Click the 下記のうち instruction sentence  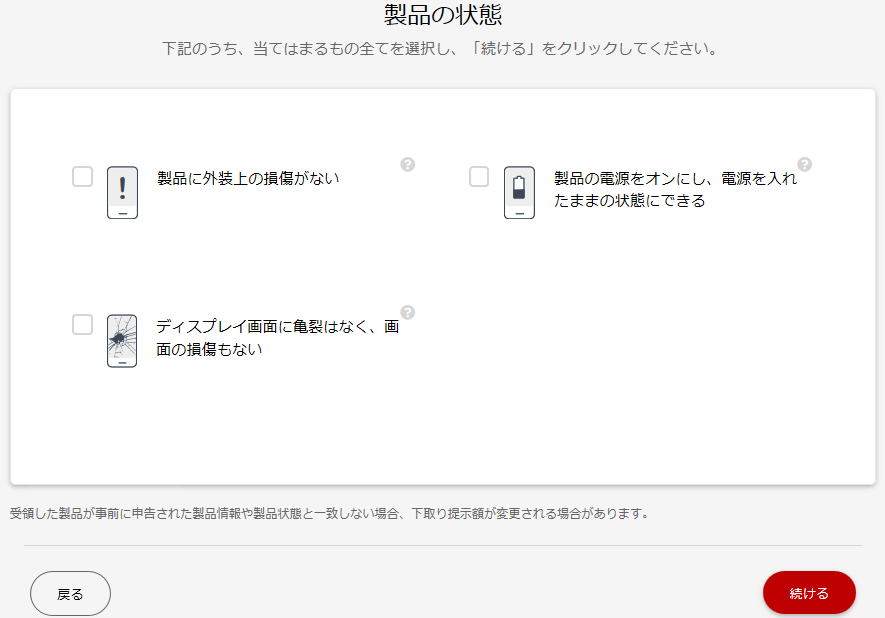coord(441,49)
